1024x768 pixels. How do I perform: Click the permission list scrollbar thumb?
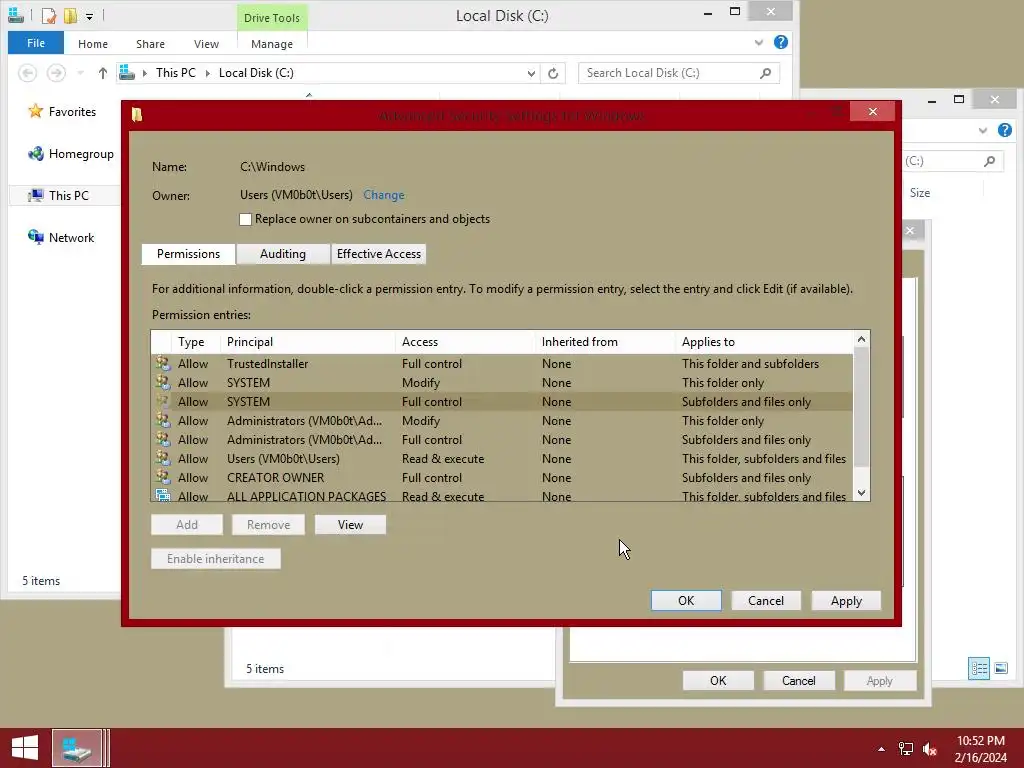pos(861,407)
